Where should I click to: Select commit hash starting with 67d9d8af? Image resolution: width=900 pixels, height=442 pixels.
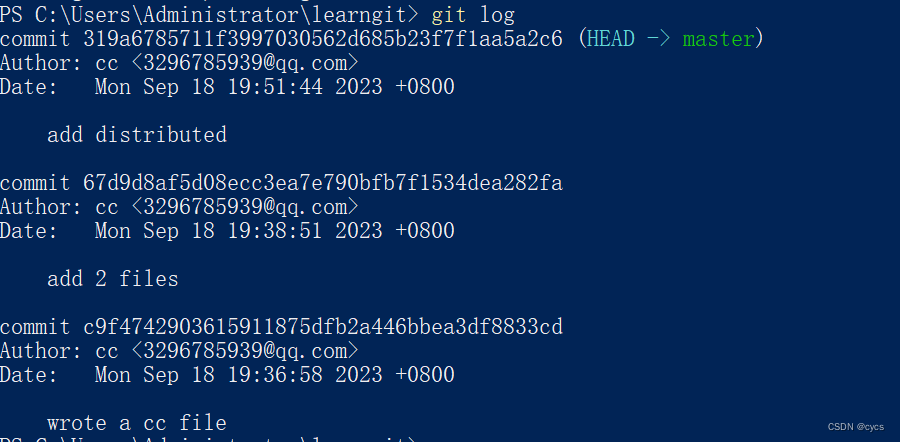[324, 183]
